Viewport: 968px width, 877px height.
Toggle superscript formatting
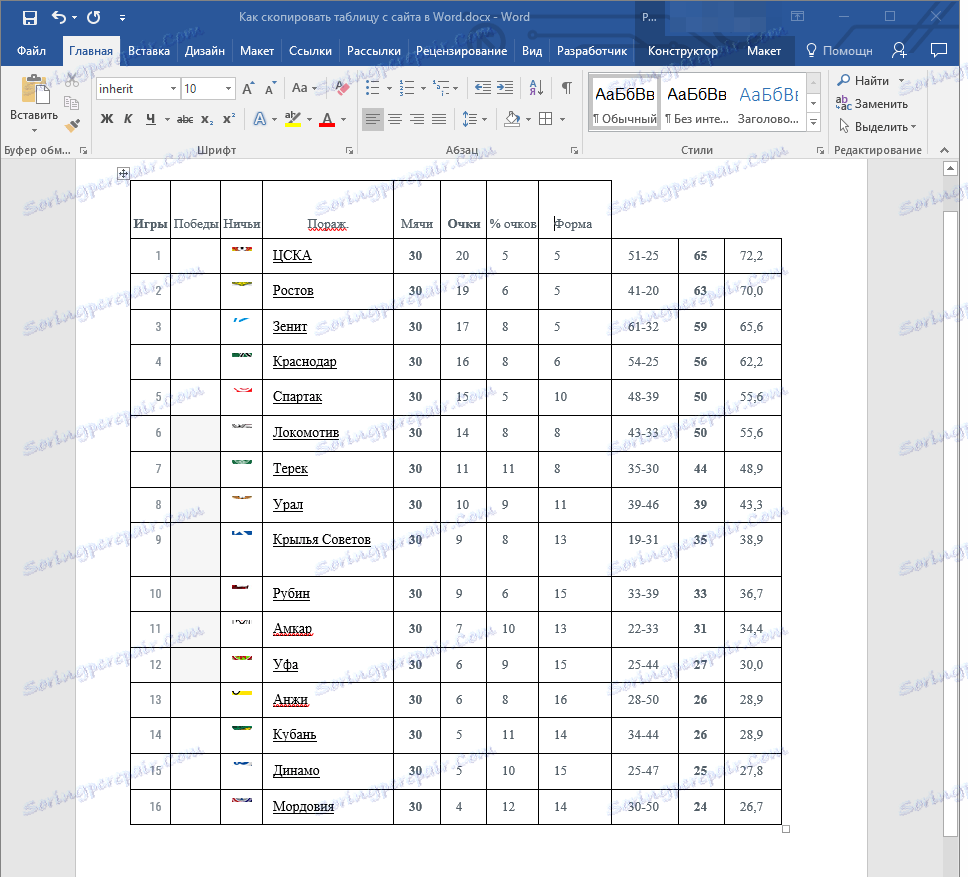coord(229,119)
